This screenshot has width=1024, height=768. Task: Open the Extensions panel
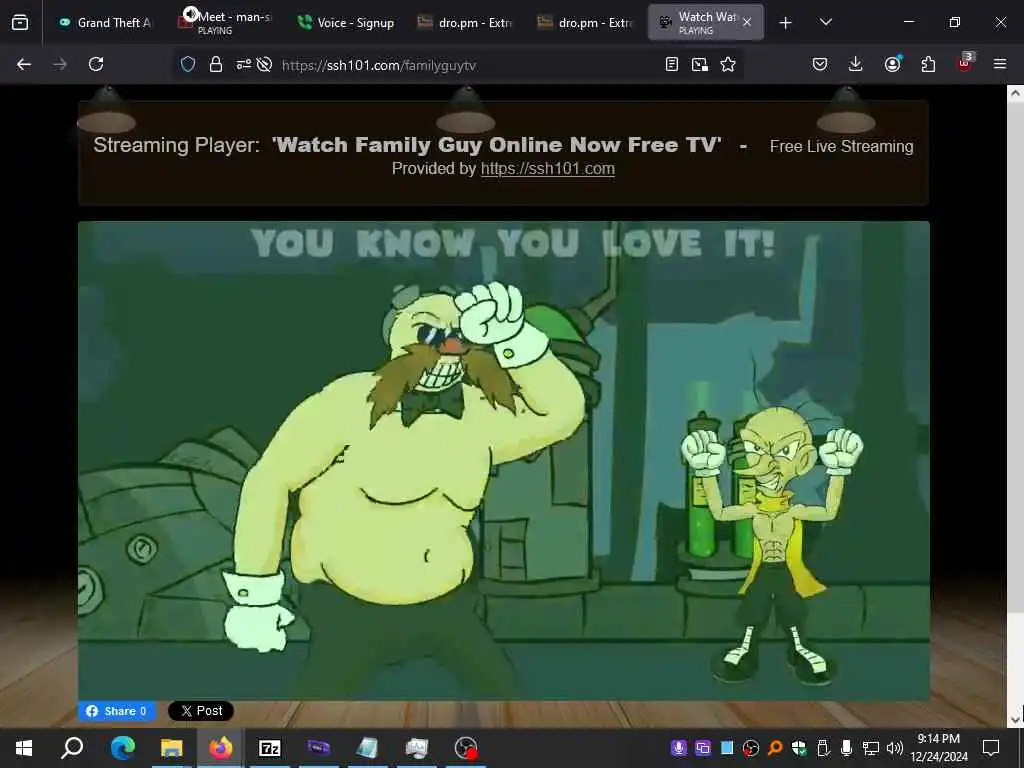coord(928,64)
